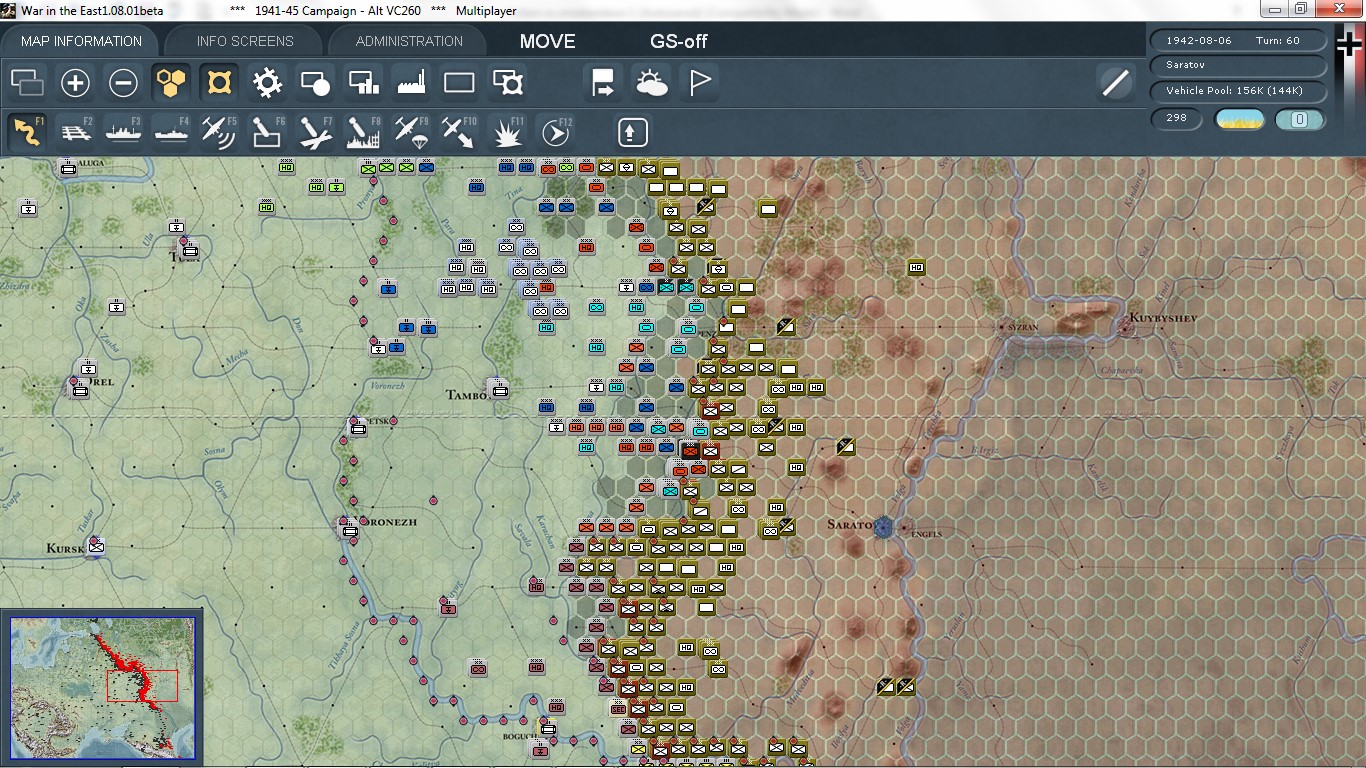The height and width of the screenshot is (768, 1366).
Task: Click the F12 end turn arrow icon
Action: coord(556,131)
